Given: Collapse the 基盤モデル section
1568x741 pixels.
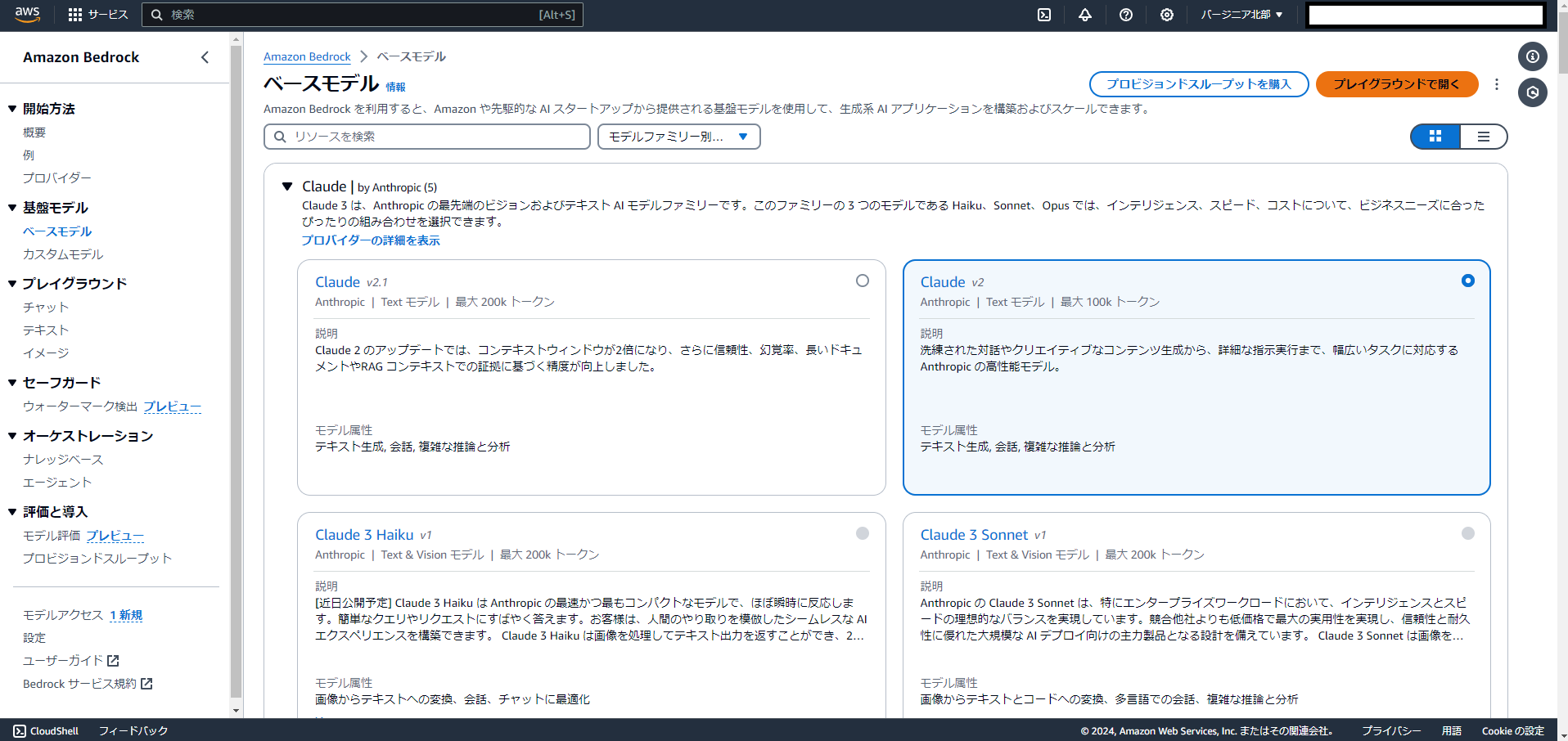Looking at the screenshot, I should coord(12,208).
